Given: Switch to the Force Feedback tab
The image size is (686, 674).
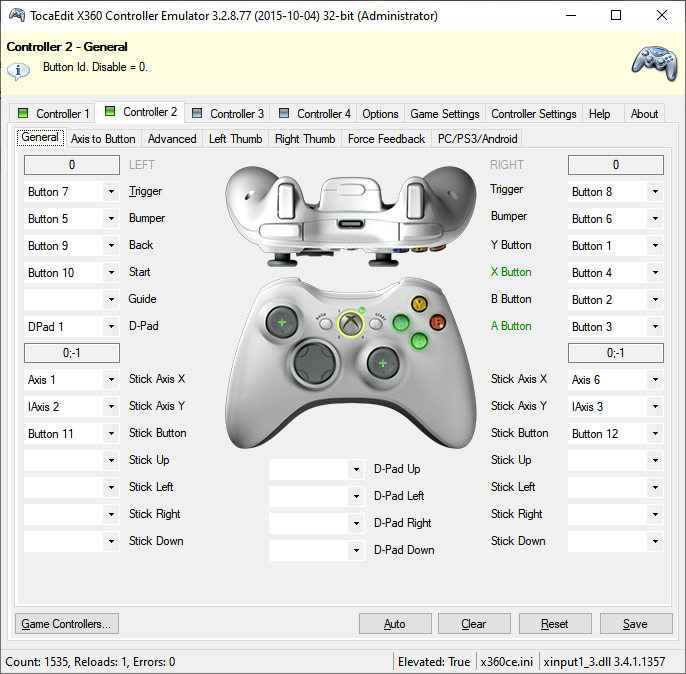Looking at the screenshot, I should click(386, 139).
